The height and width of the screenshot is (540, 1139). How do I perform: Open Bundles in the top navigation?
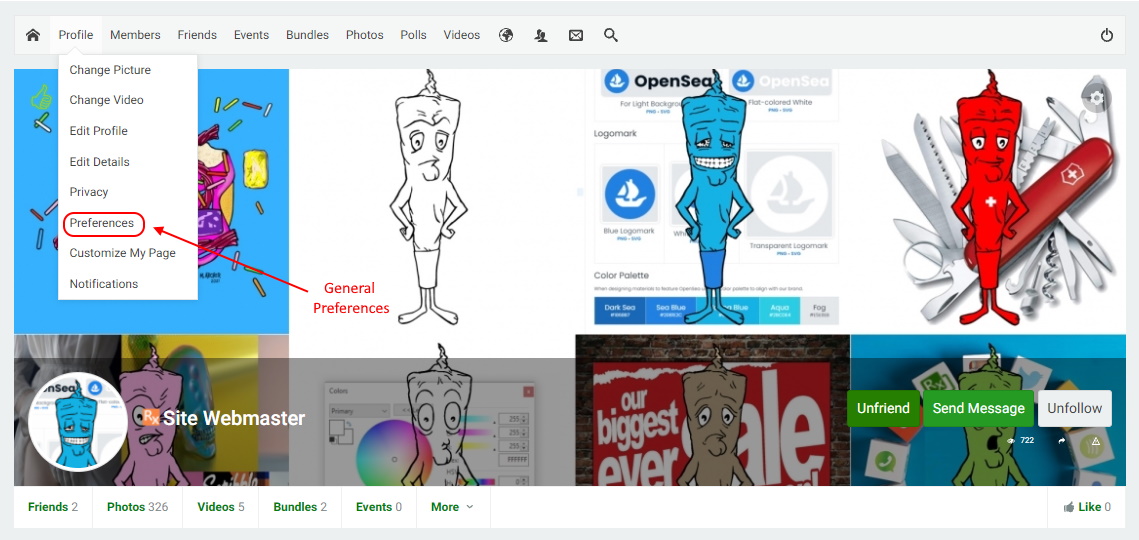coord(307,35)
